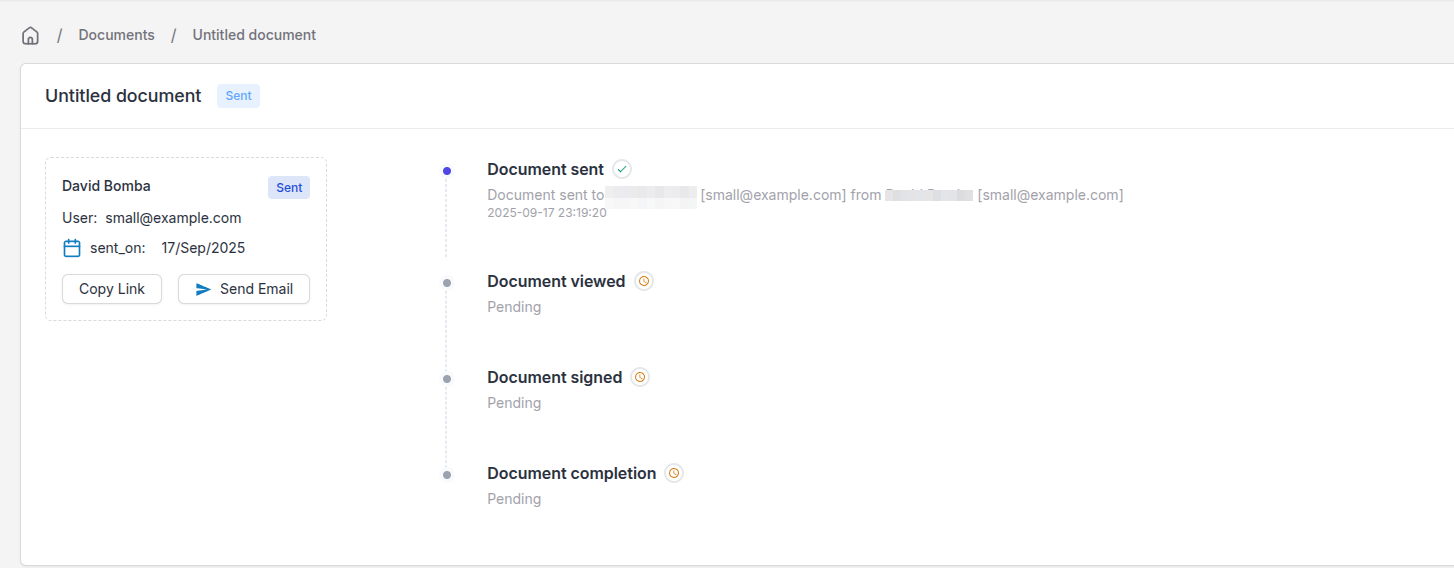The height and width of the screenshot is (568, 1454).
Task: Click the clock icon beside Document viewed
Action: click(644, 281)
